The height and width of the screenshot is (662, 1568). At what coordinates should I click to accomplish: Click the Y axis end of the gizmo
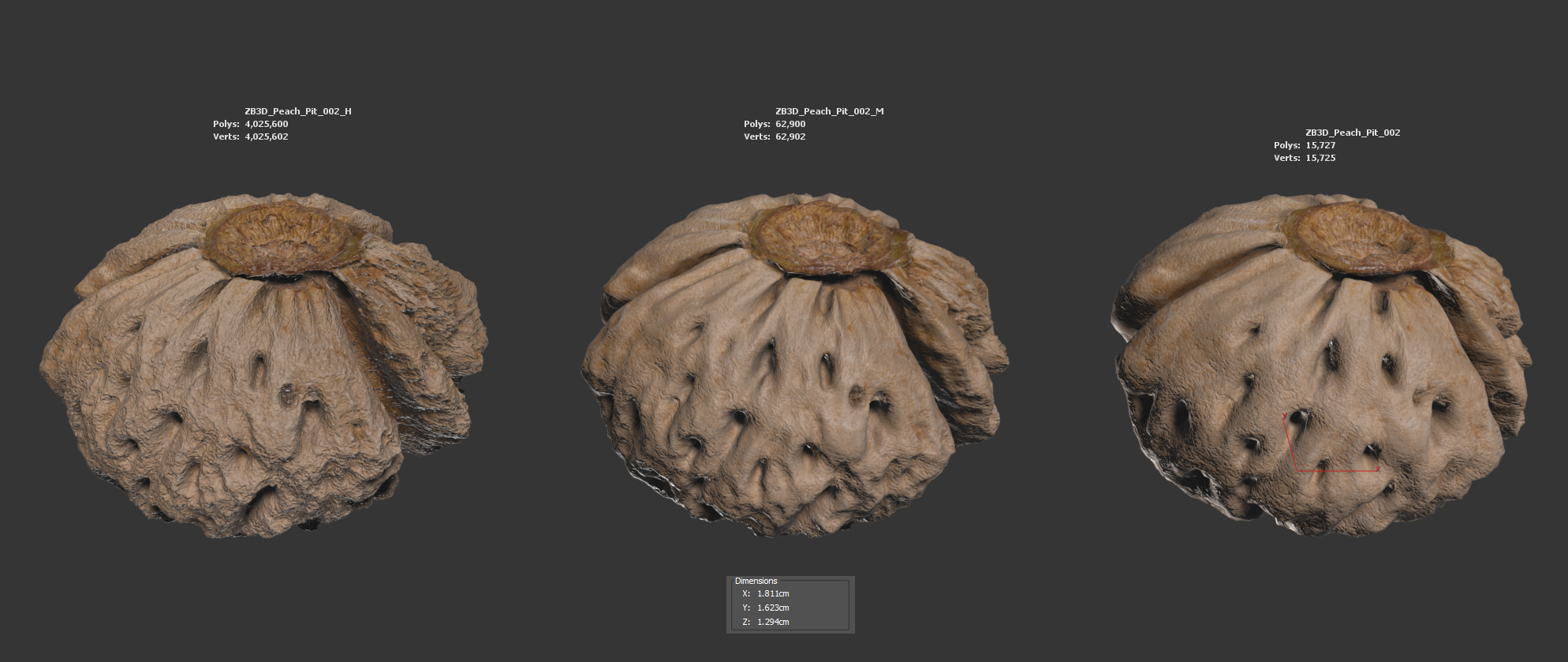tap(1285, 417)
